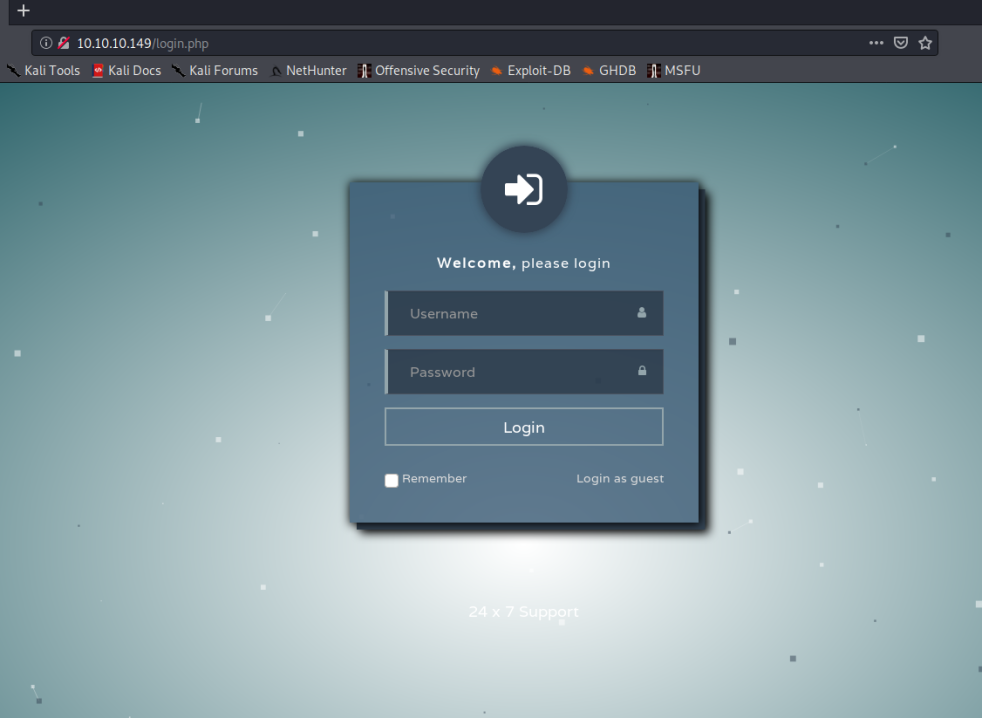Tick the Remember checkbox
Viewport: 982px width, 718px height.
(391, 480)
